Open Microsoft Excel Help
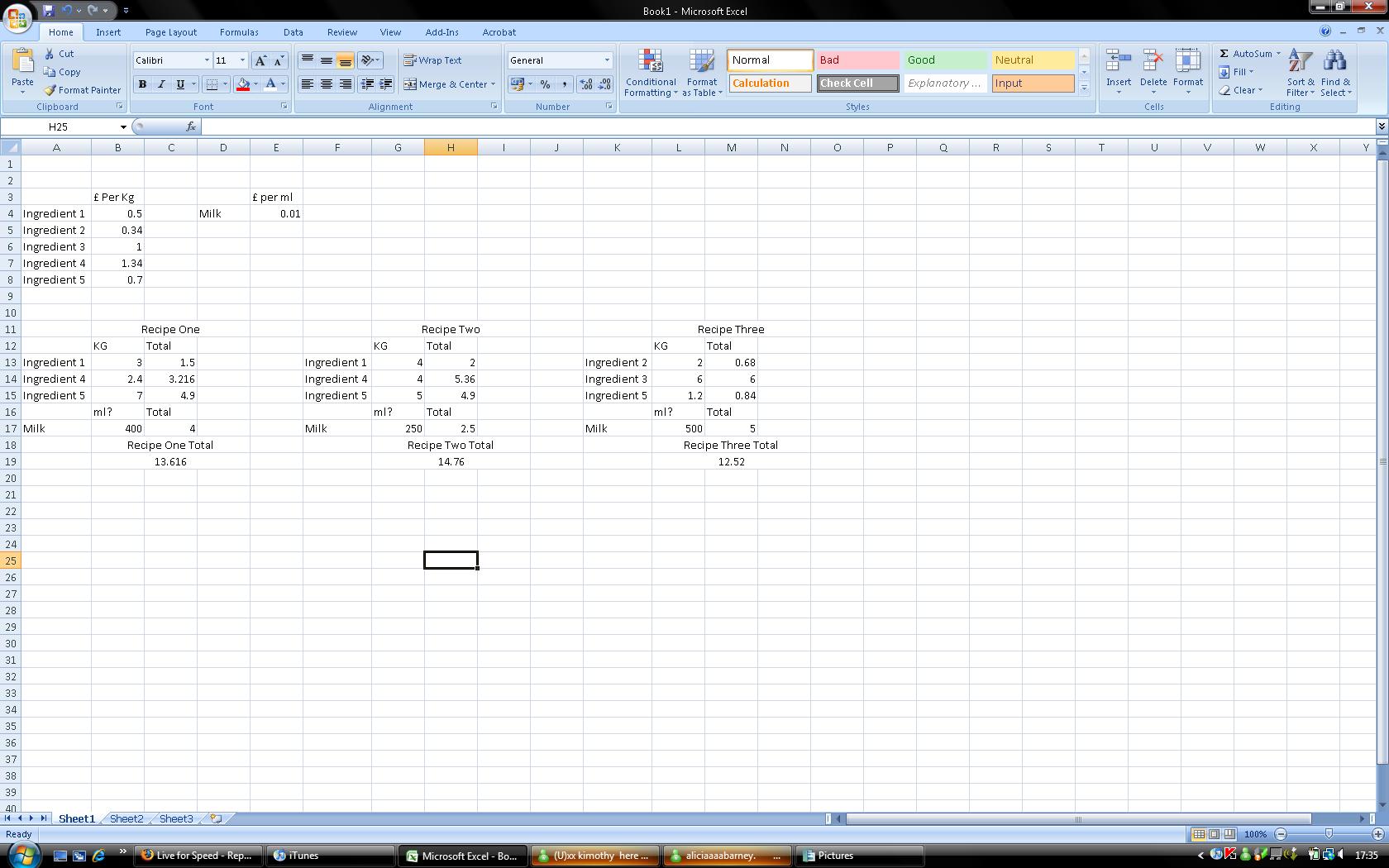1389x868 pixels. (x=1325, y=31)
